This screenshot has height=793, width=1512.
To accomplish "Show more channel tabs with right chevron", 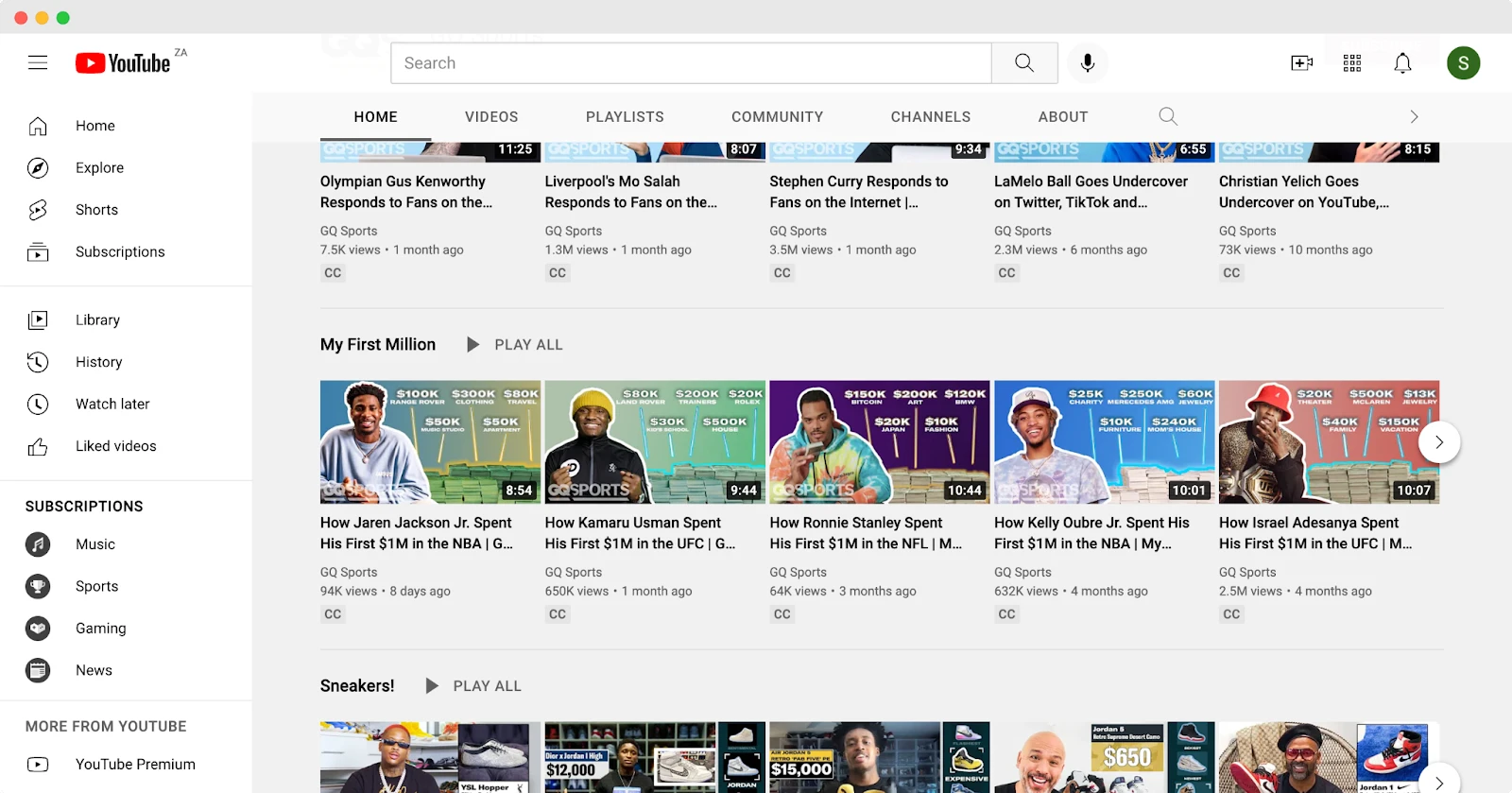I will tap(1414, 116).
